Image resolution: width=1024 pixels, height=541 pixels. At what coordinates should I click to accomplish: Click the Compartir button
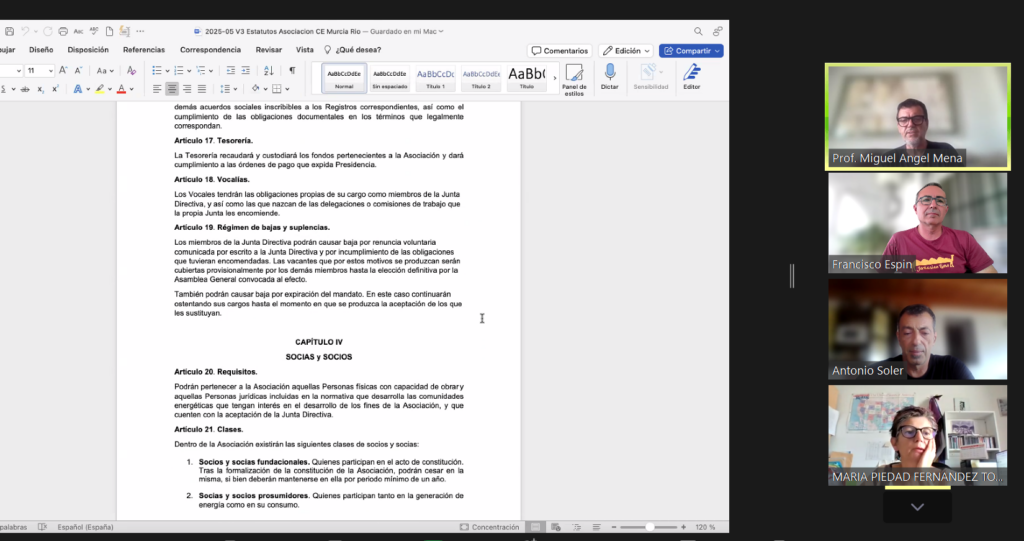click(x=691, y=51)
